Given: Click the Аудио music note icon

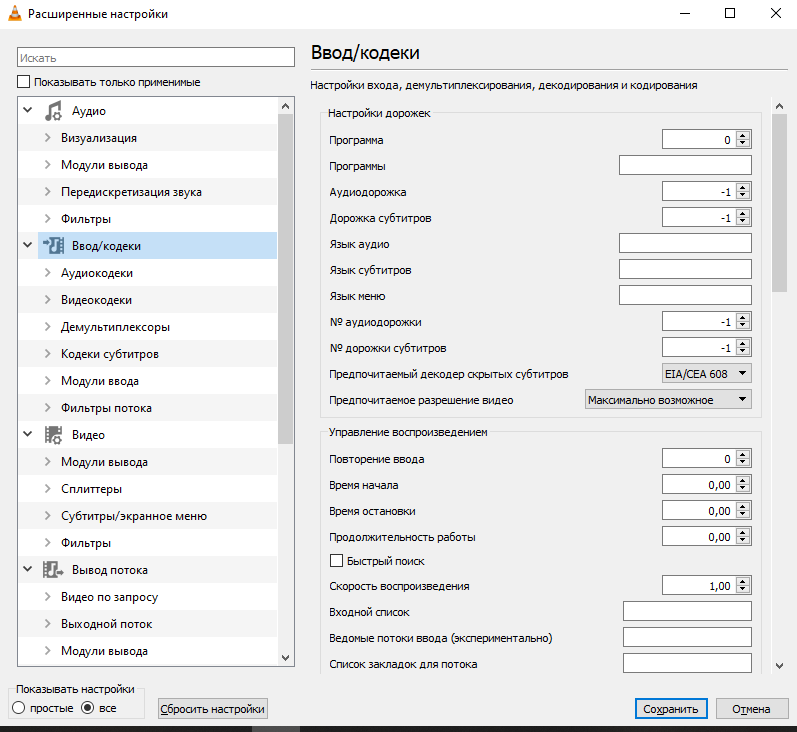Looking at the screenshot, I should click(x=53, y=111).
